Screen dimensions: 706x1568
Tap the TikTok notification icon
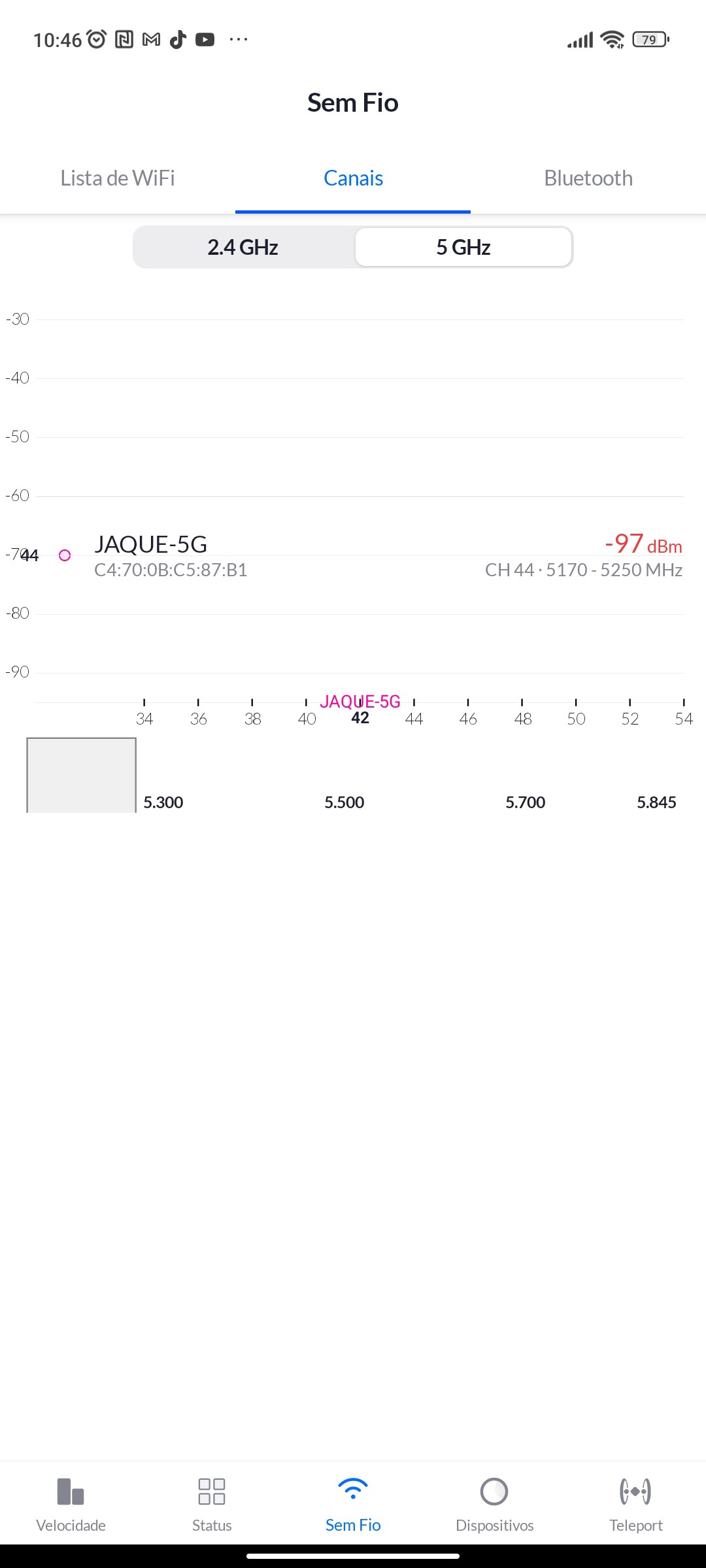click(x=178, y=40)
